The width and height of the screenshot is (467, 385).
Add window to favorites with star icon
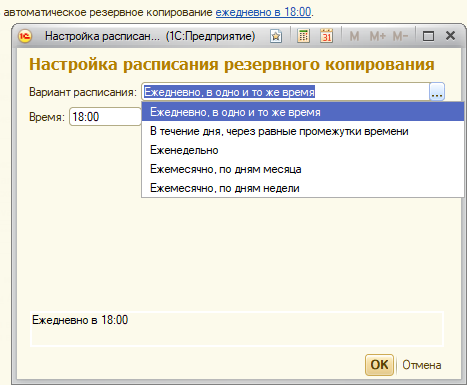[276, 36]
